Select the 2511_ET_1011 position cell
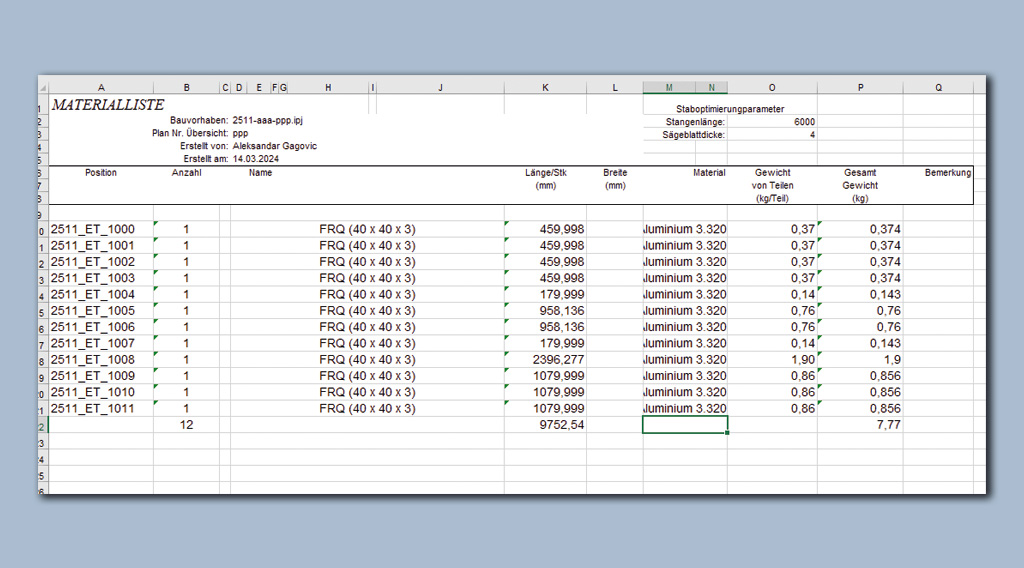 (x=92, y=409)
